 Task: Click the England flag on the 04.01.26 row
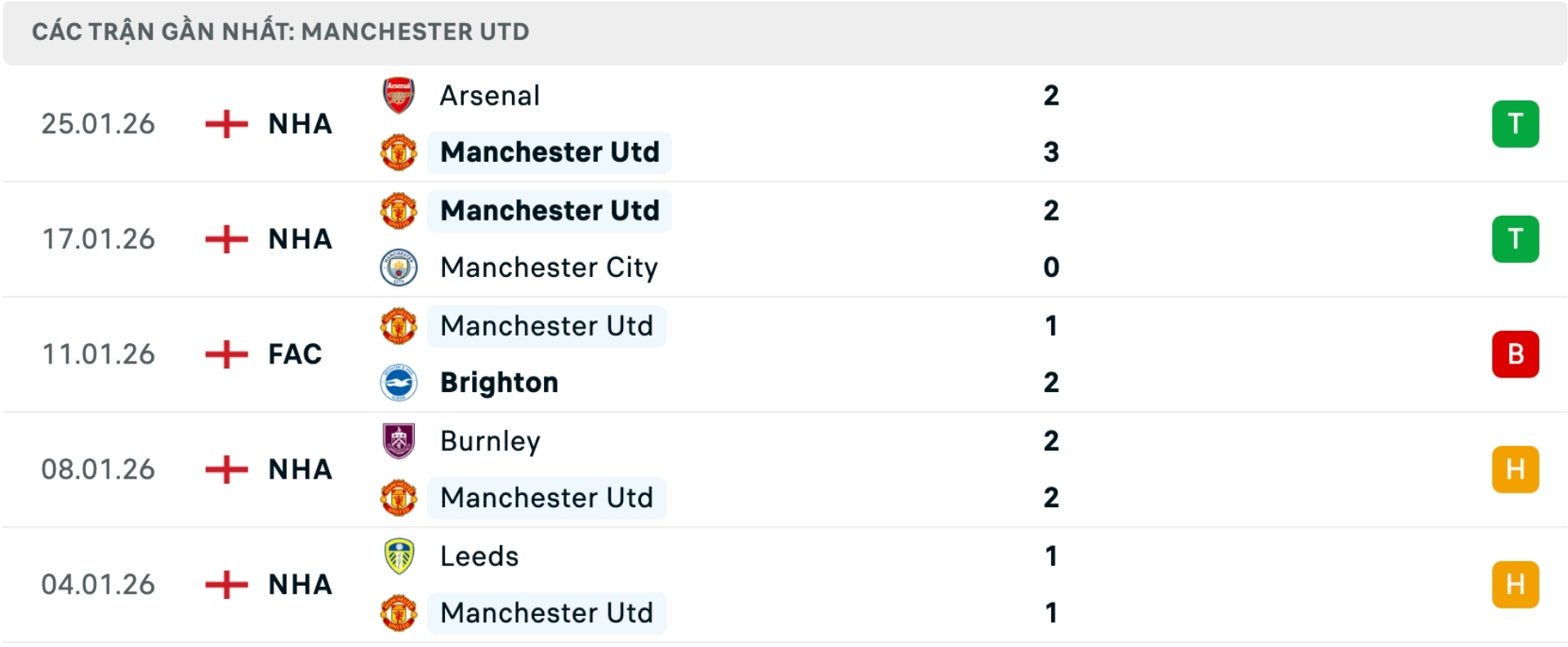click(x=226, y=583)
